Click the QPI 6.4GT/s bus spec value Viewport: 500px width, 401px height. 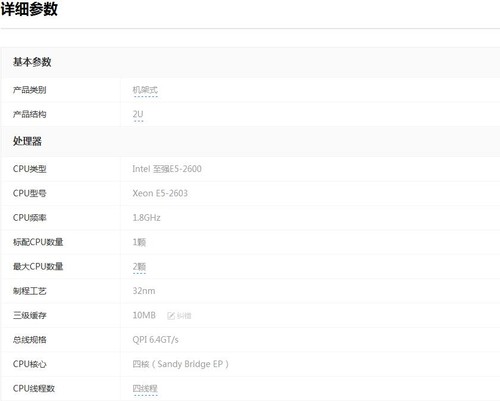[155, 340]
